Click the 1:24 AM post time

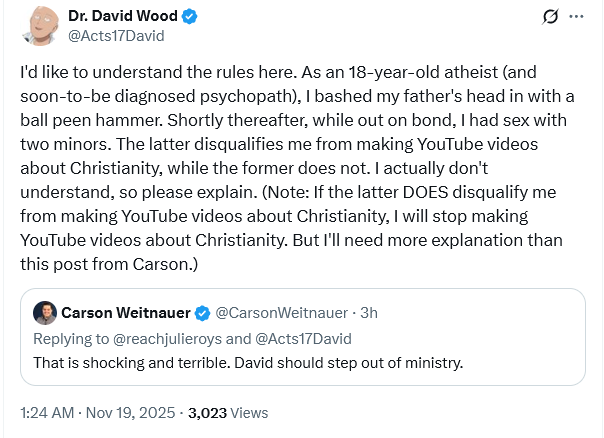point(47,411)
